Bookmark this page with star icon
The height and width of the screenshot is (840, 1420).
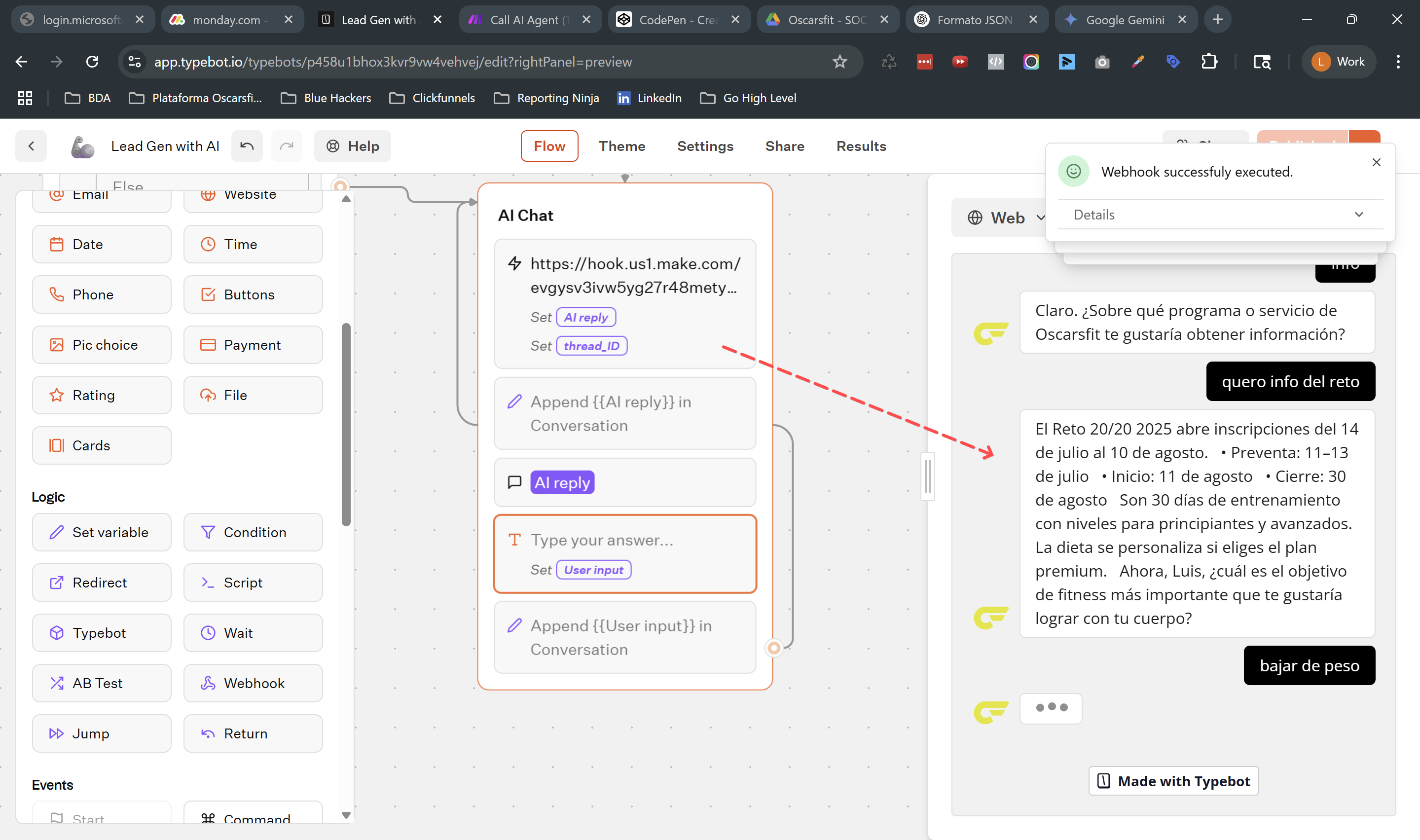(839, 62)
